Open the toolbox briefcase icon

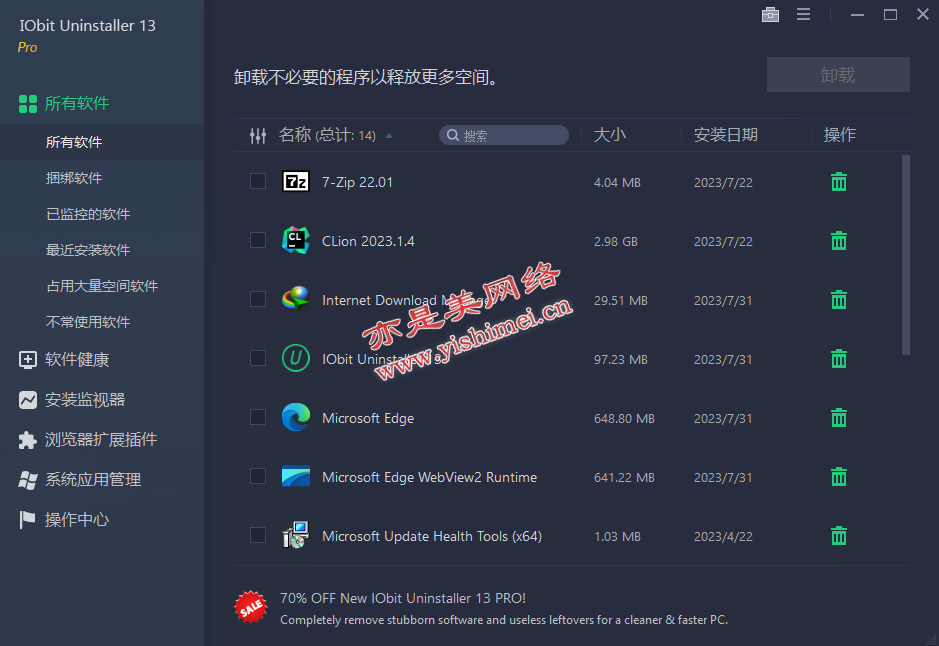(770, 14)
